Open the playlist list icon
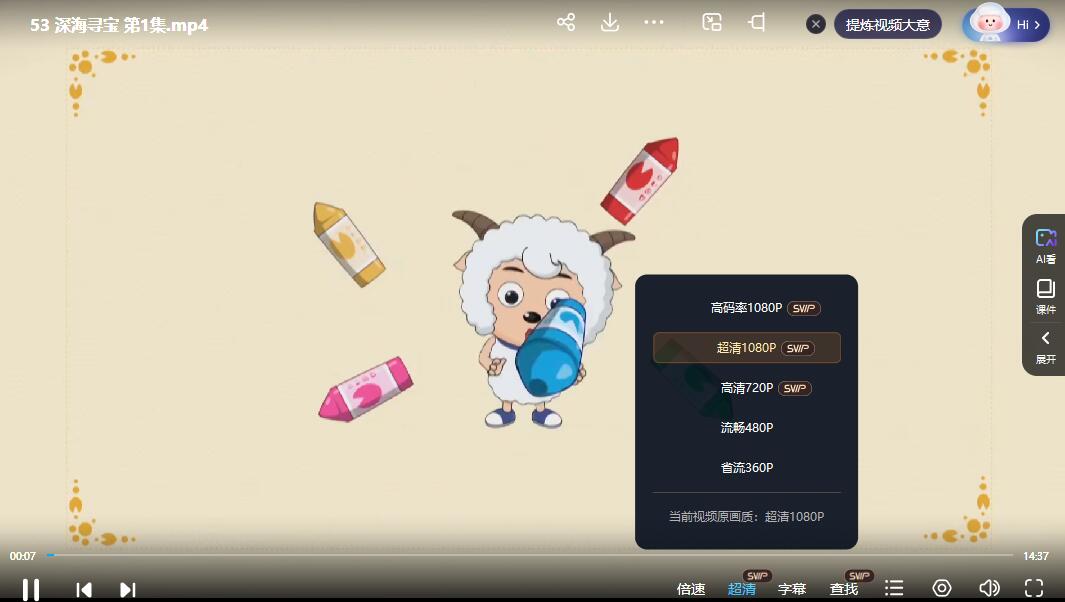This screenshot has height=602, width=1065. tap(894, 588)
